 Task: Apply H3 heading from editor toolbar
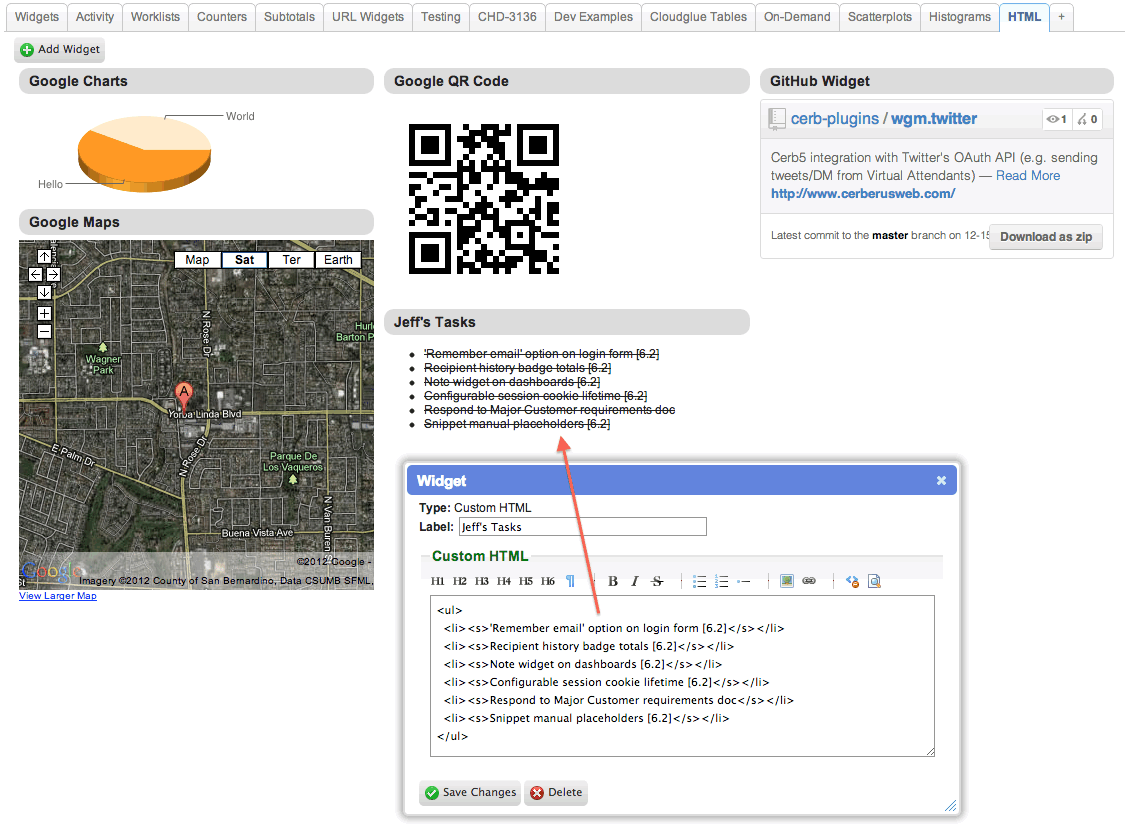[x=481, y=581]
